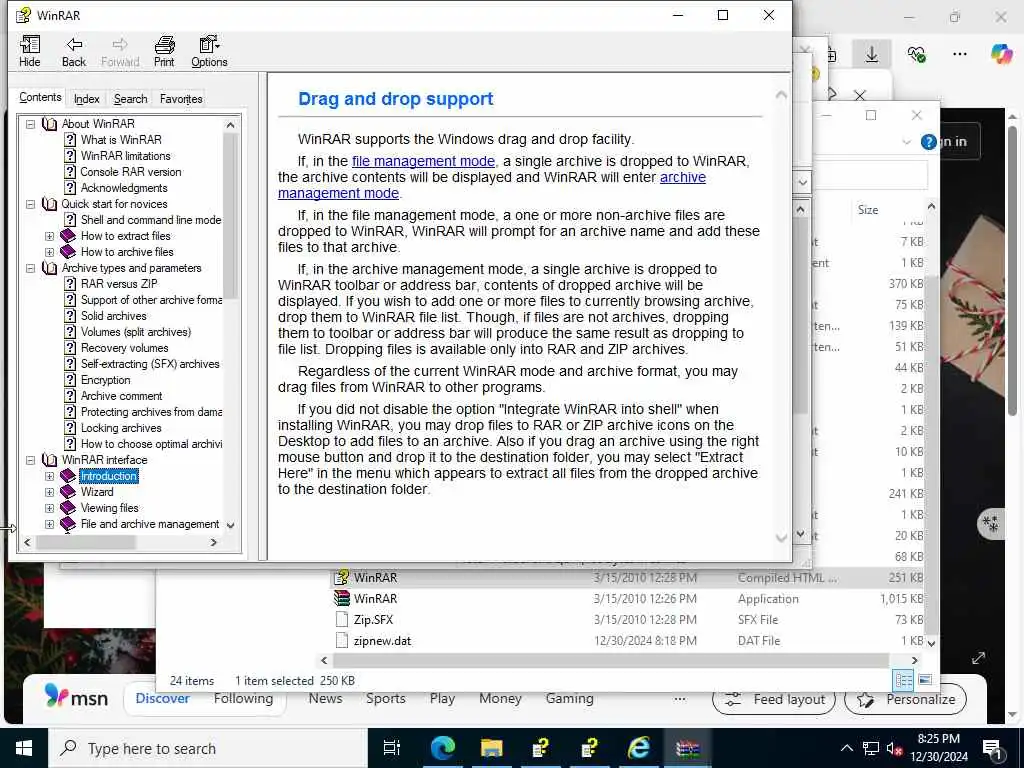Open the Following tab on MSN
The image size is (1024, 768).
click(244, 699)
